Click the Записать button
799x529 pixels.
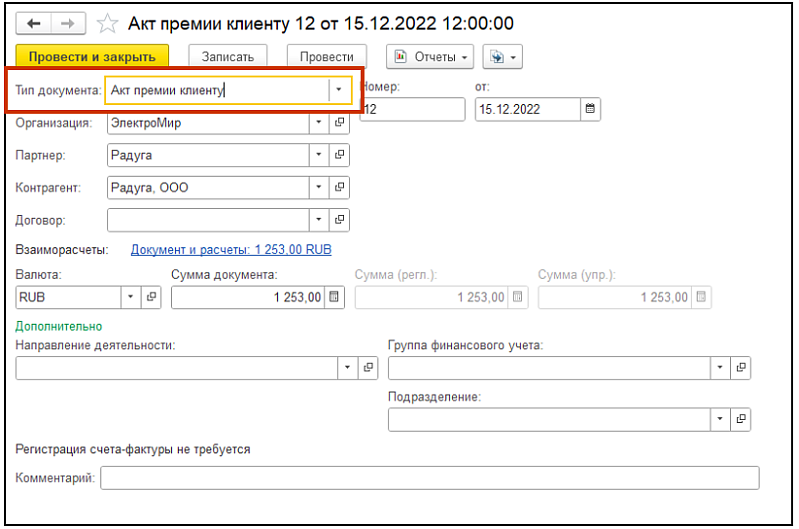[x=228, y=57]
